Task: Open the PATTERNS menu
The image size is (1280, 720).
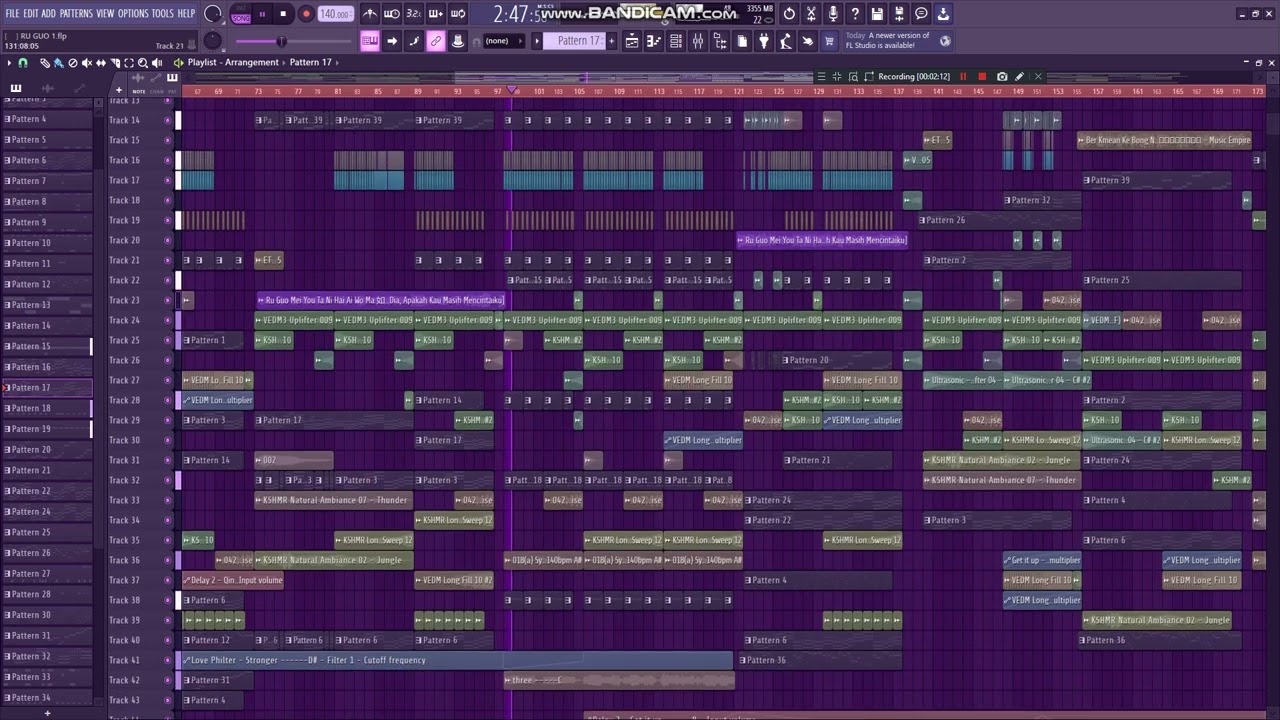Action: (76, 13)
